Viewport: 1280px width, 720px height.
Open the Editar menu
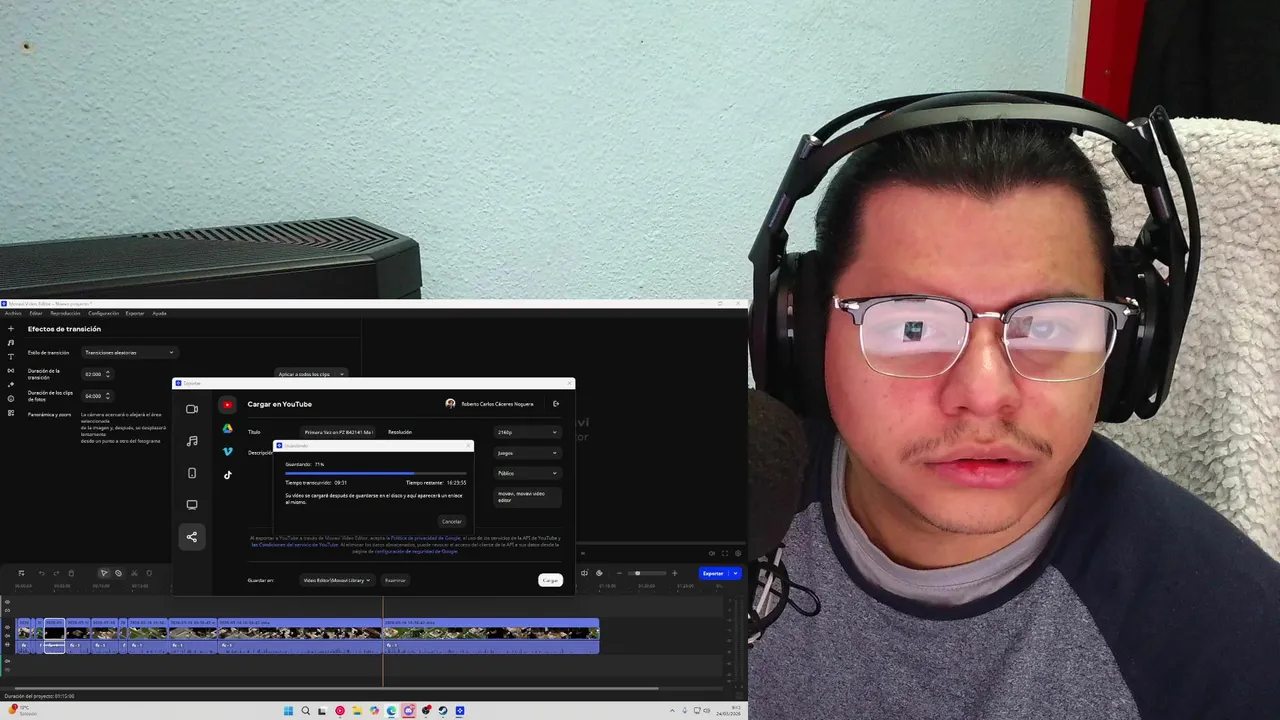pos(36,313)
